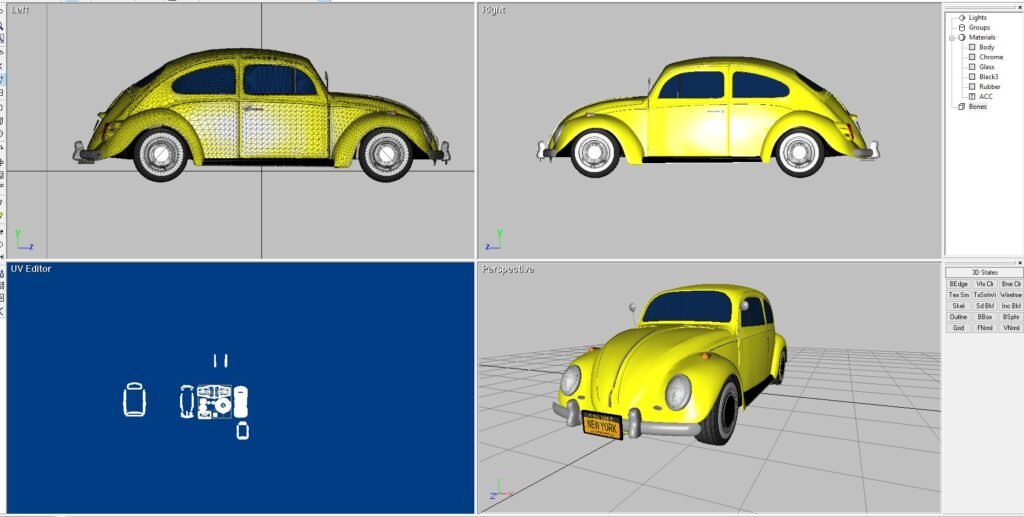The image size is (1024, 517).
Task: Click the New York license plate
Action: (602, 426)
